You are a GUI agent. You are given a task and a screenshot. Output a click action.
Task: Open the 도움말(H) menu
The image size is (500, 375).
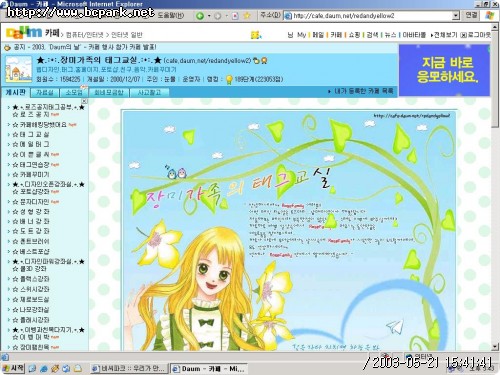[170, 16]
